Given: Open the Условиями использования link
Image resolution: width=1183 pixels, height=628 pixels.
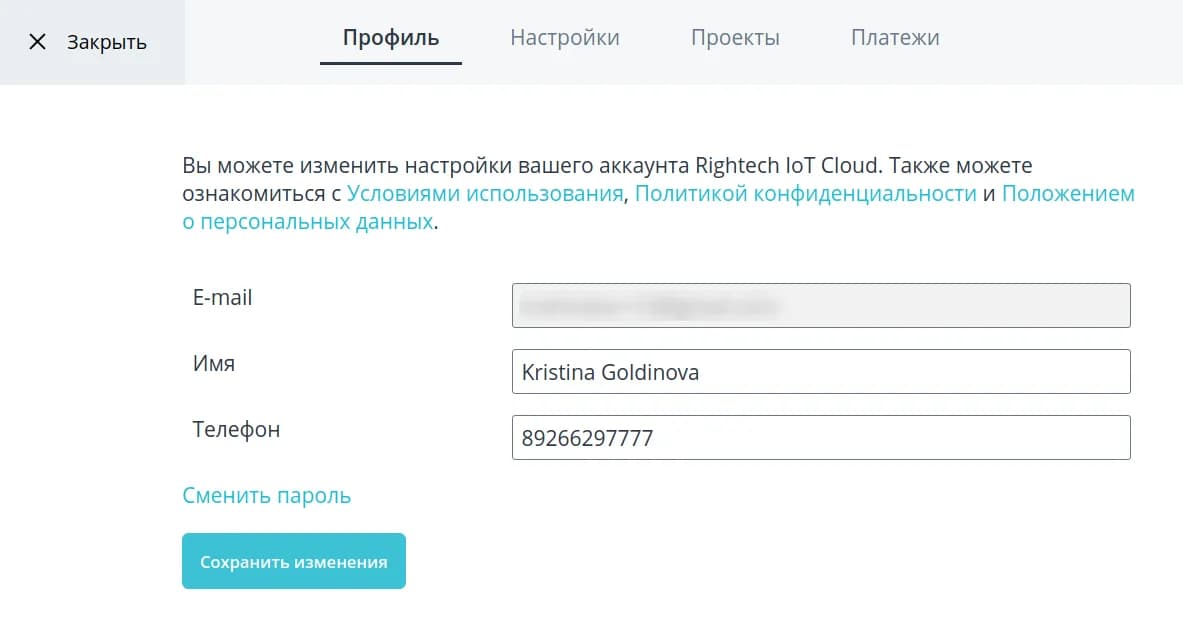Looking at the screenshot, I should (x=485, y=194).
